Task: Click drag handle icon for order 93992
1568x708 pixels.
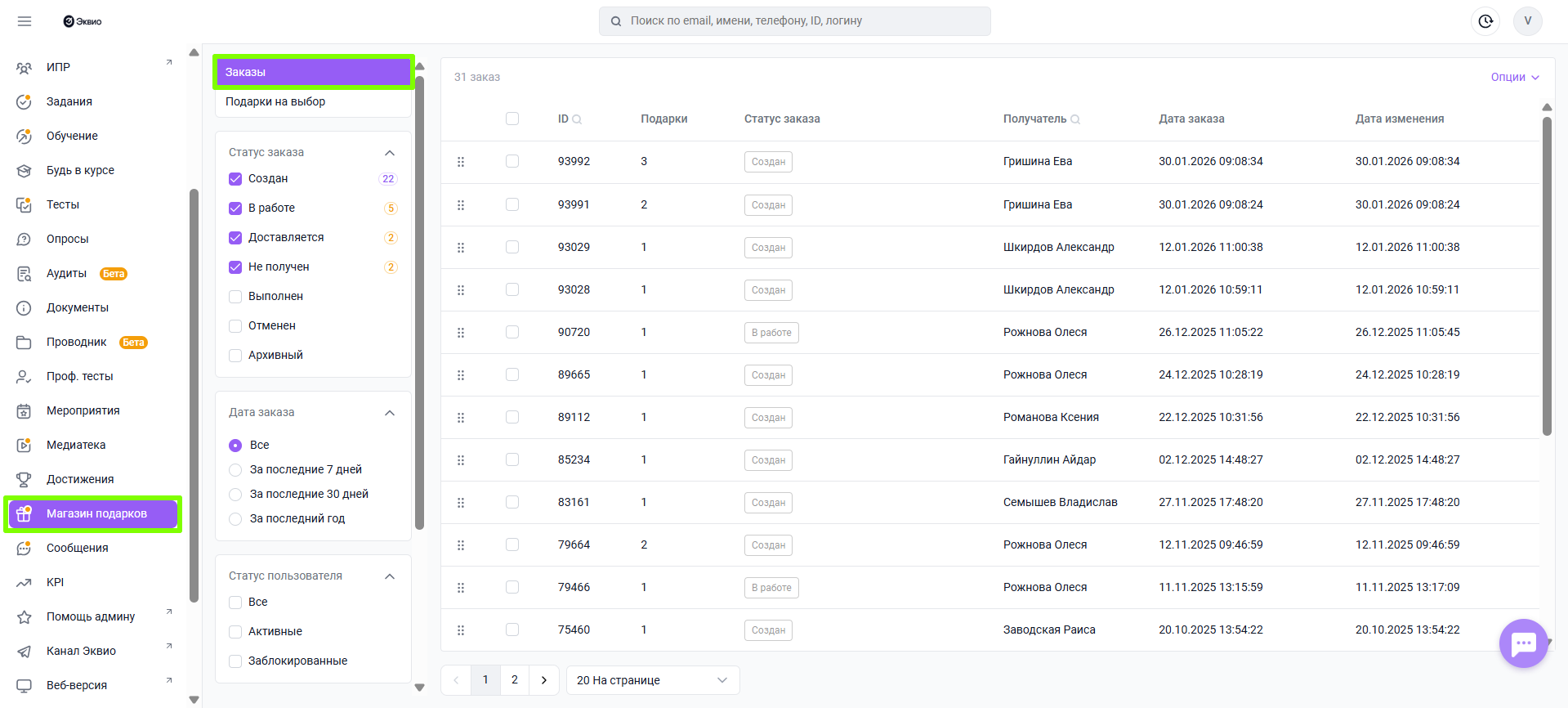Action: [461, 162]
